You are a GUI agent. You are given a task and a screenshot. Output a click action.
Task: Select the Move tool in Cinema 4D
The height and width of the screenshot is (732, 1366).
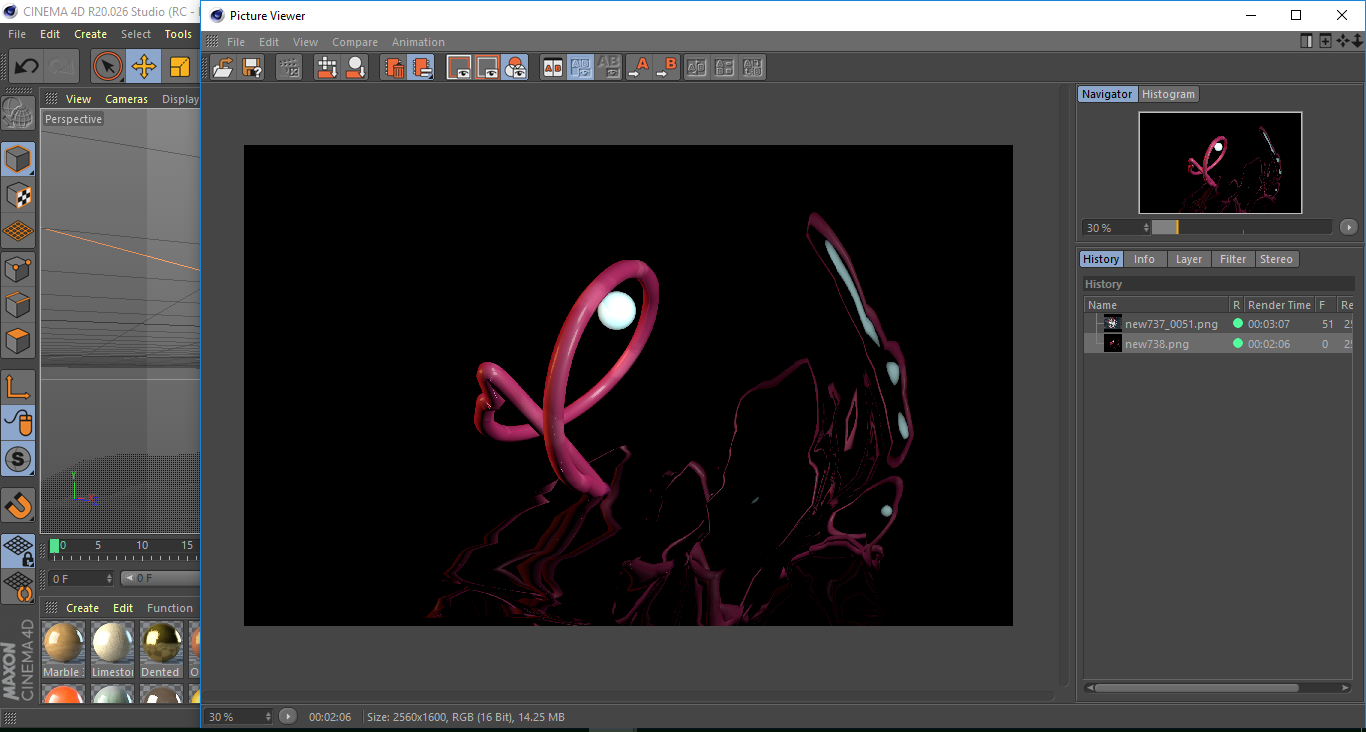[144, 67]
